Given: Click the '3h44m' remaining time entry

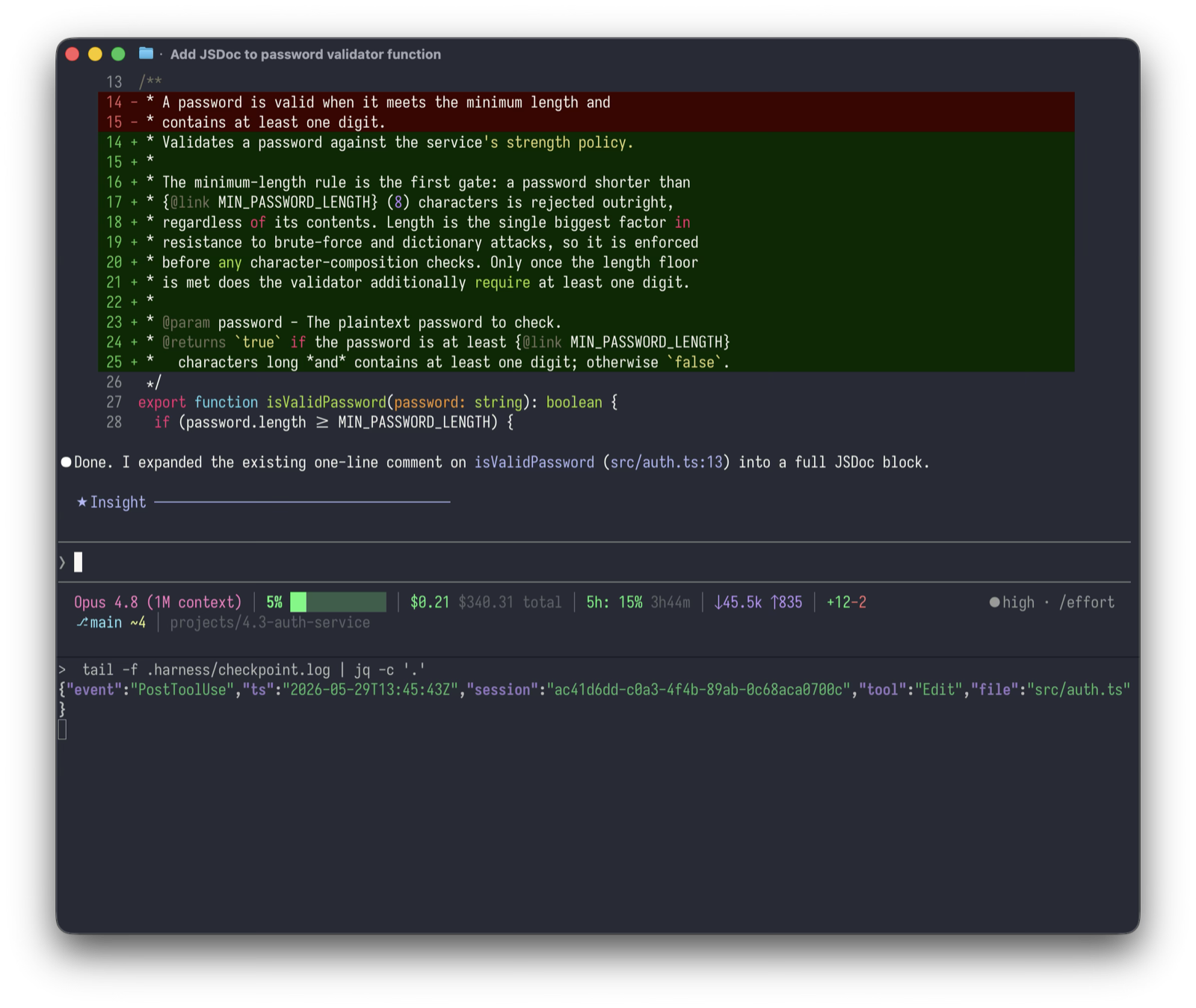Looking at the screenshot, I should (671, 602).
